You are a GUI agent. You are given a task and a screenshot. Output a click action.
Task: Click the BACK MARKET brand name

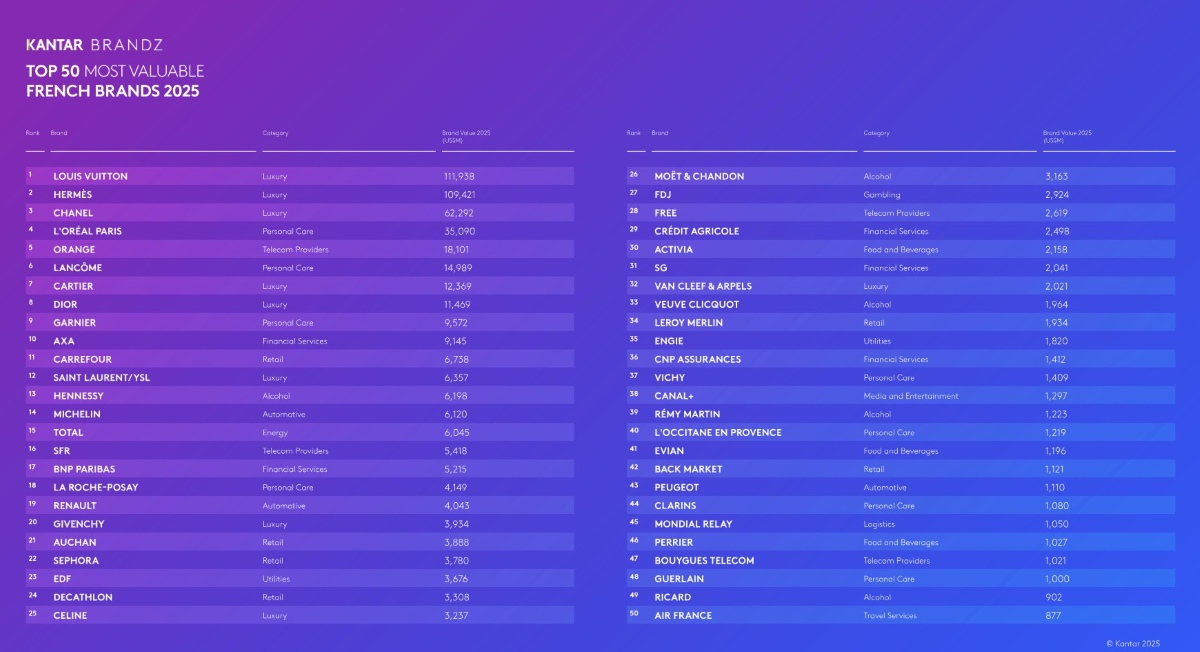point(688,469)
